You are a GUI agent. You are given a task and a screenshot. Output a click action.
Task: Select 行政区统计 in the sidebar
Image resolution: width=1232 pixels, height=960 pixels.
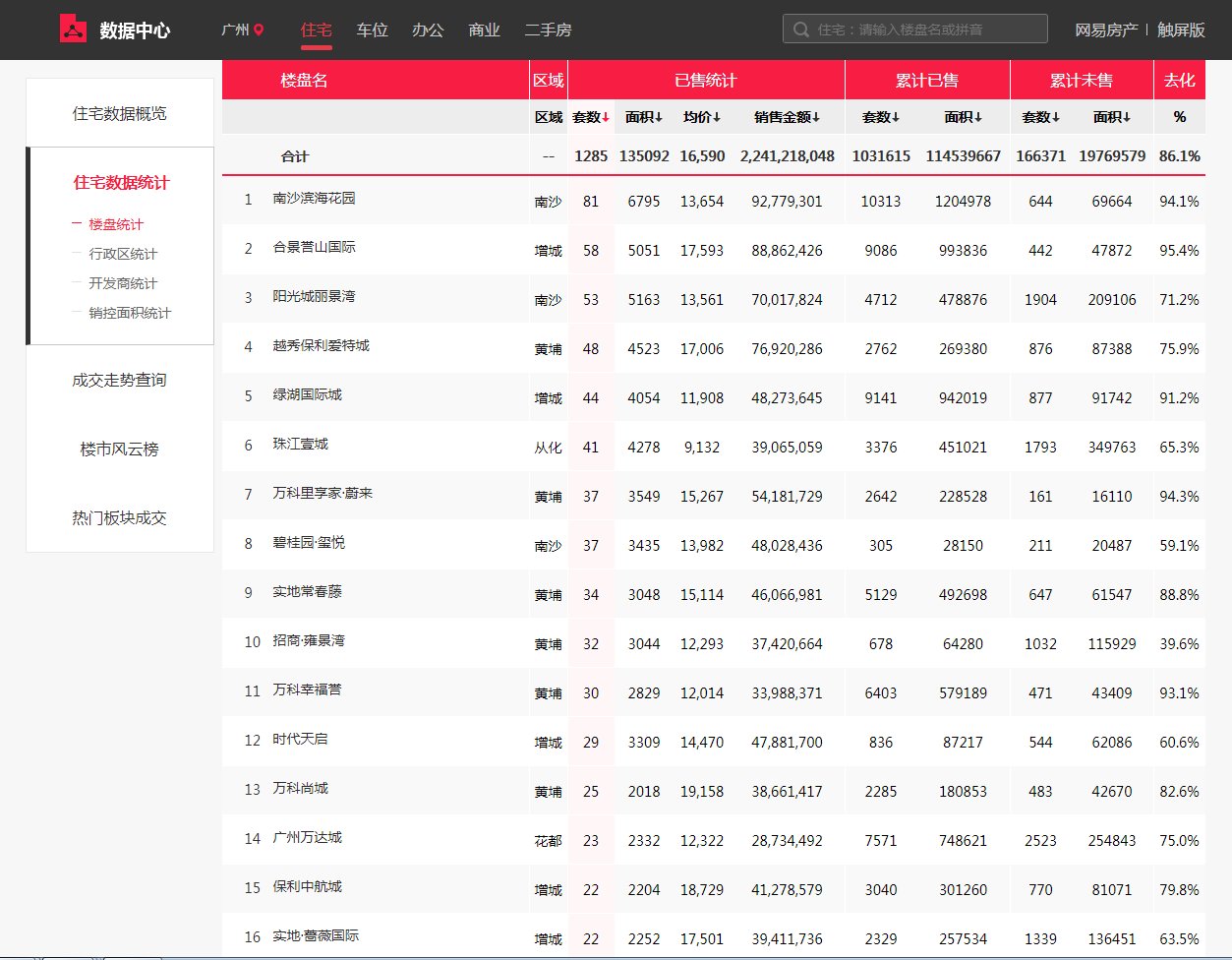[x=123, y=254]
